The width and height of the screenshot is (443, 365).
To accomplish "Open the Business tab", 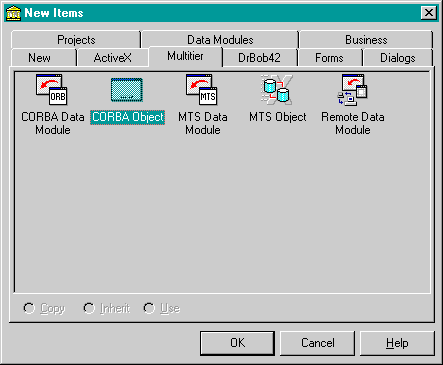I will click(x=366, y=40).
